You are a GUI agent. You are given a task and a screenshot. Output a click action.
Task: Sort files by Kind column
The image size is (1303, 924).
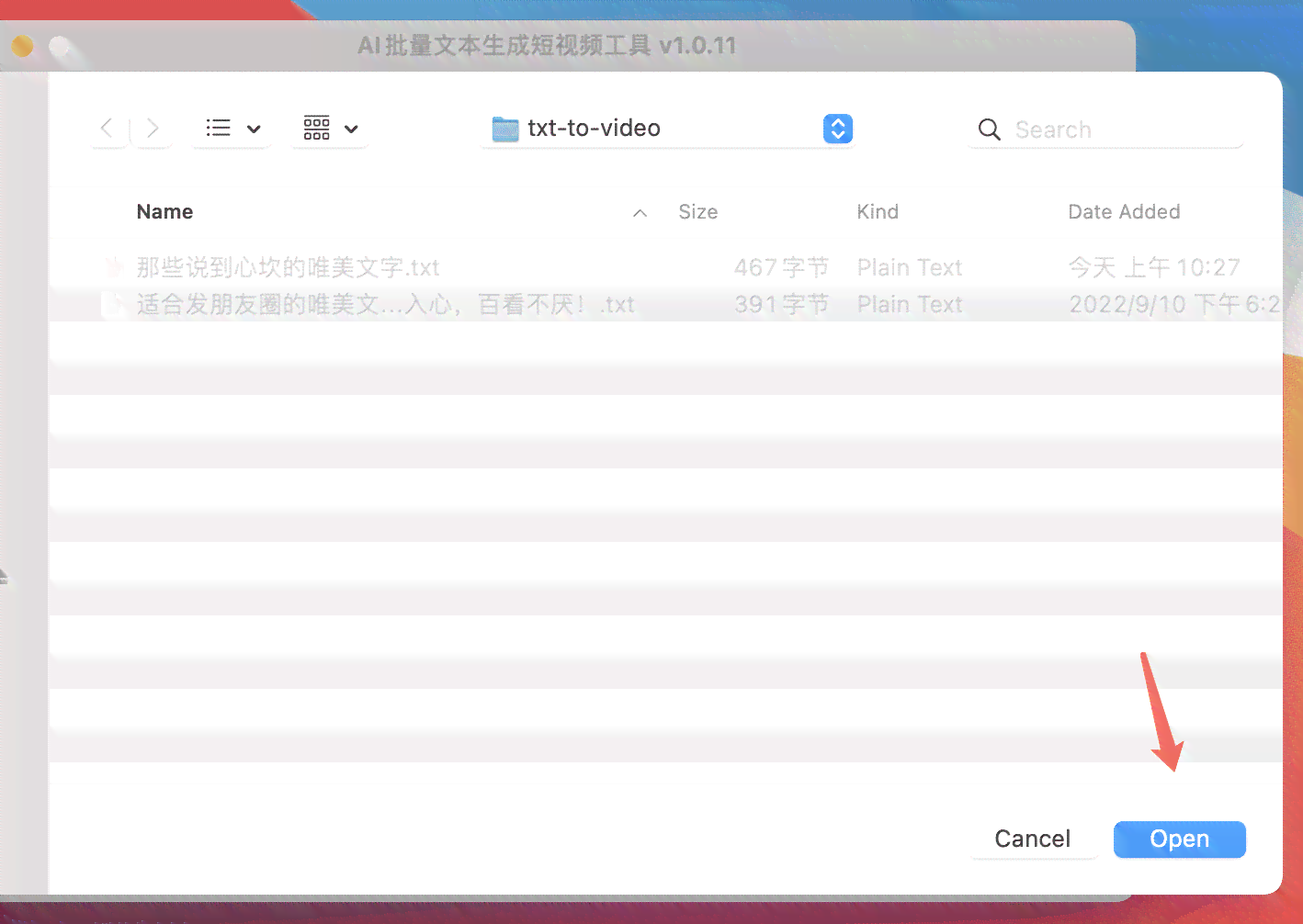pos(878,212)
